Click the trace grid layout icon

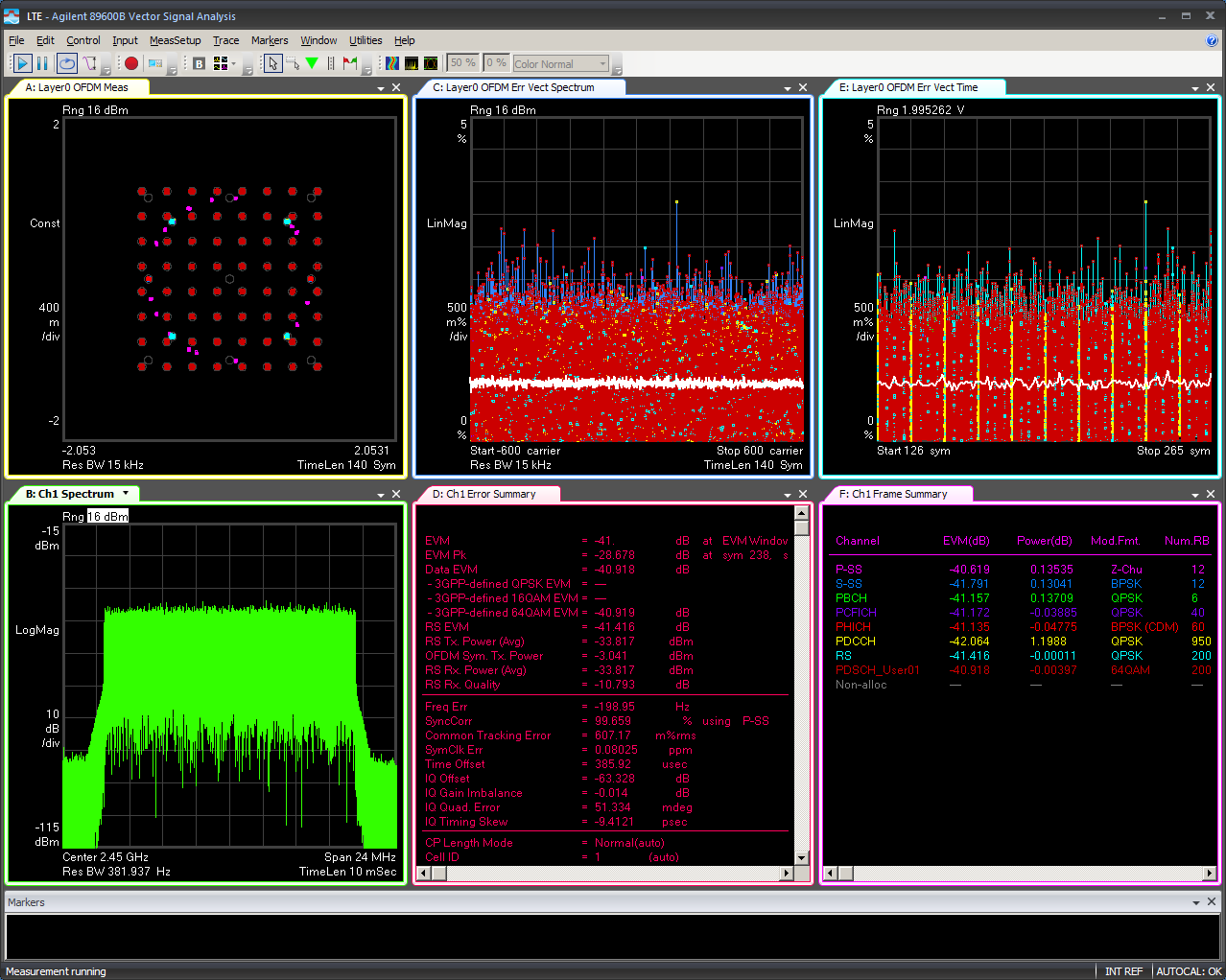(x=221, y=63)
